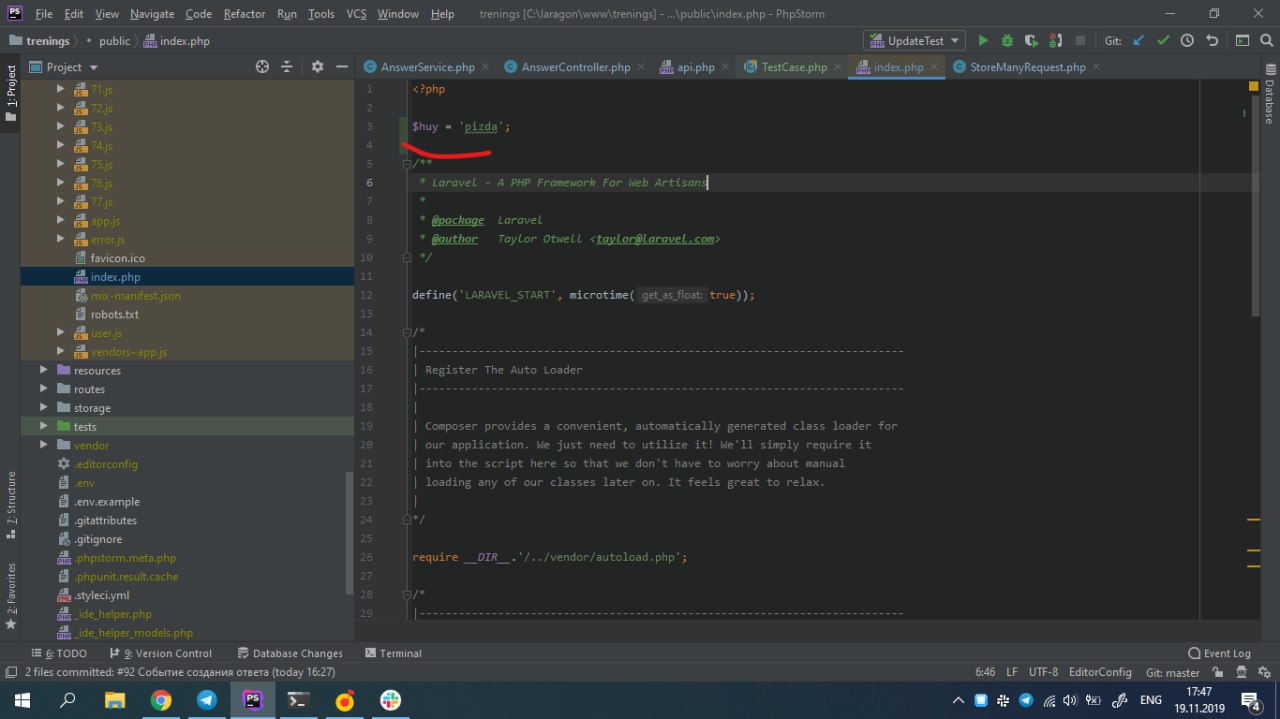Open Chrome from the taskbar
This screenshot has height=719, width=1280.
(x=161, y=700)
